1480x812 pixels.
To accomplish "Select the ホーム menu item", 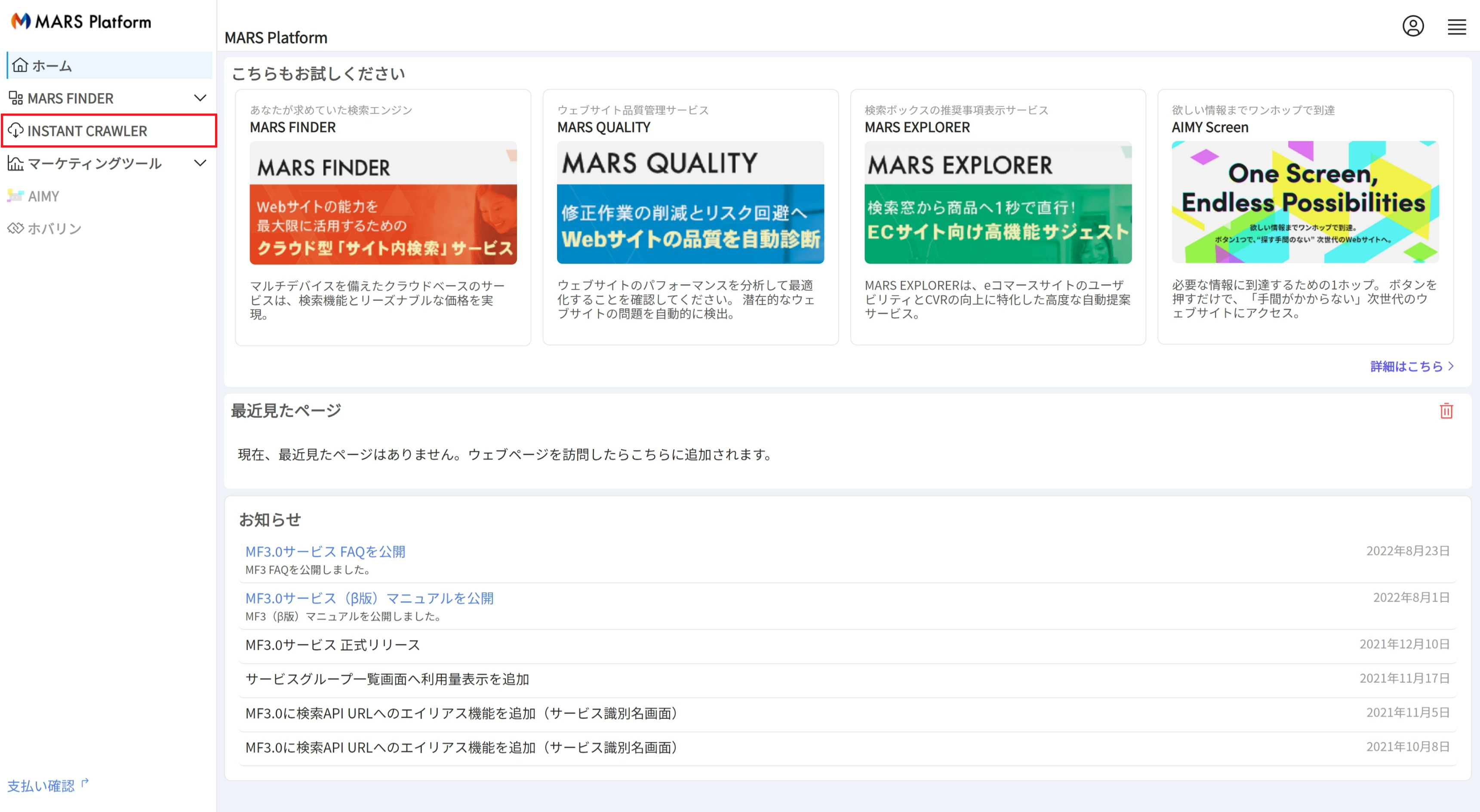I will point(52,65).
